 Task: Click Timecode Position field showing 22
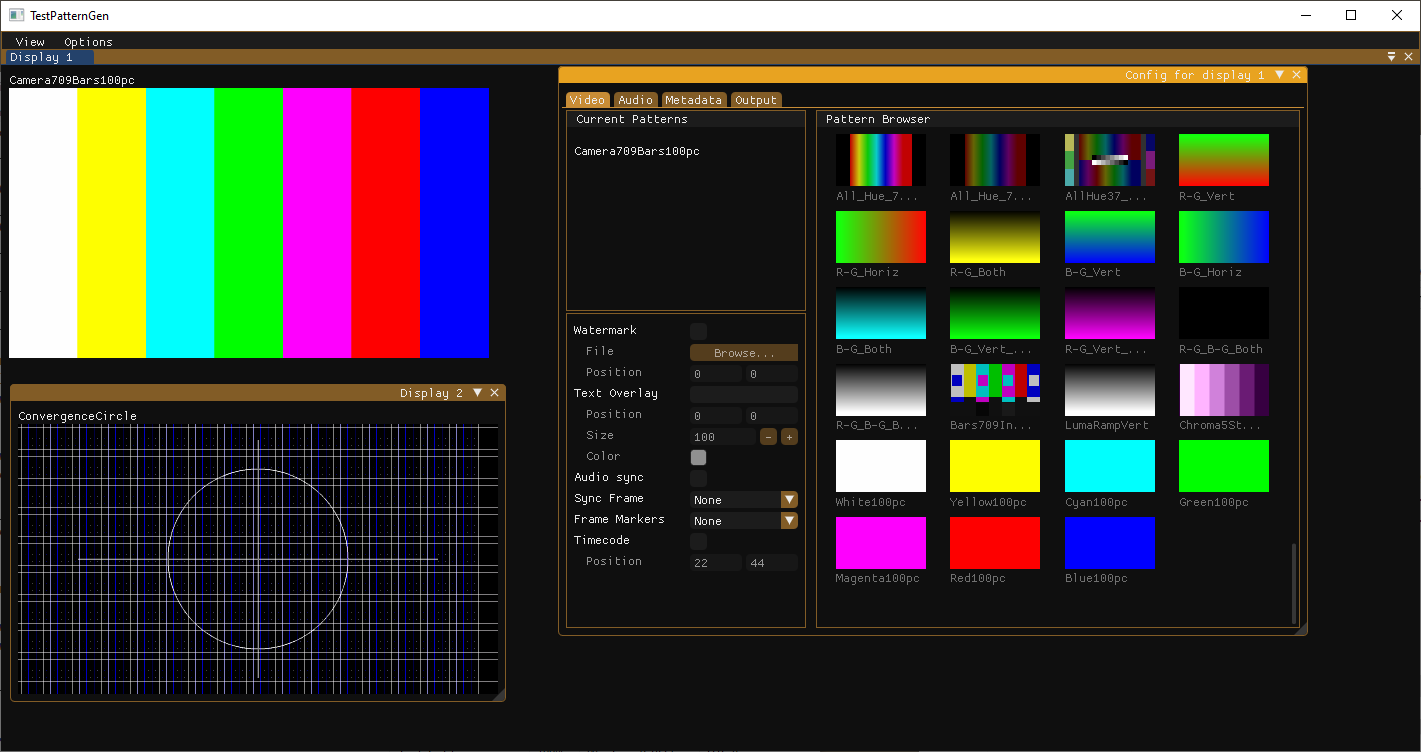[x=716, y=562]
